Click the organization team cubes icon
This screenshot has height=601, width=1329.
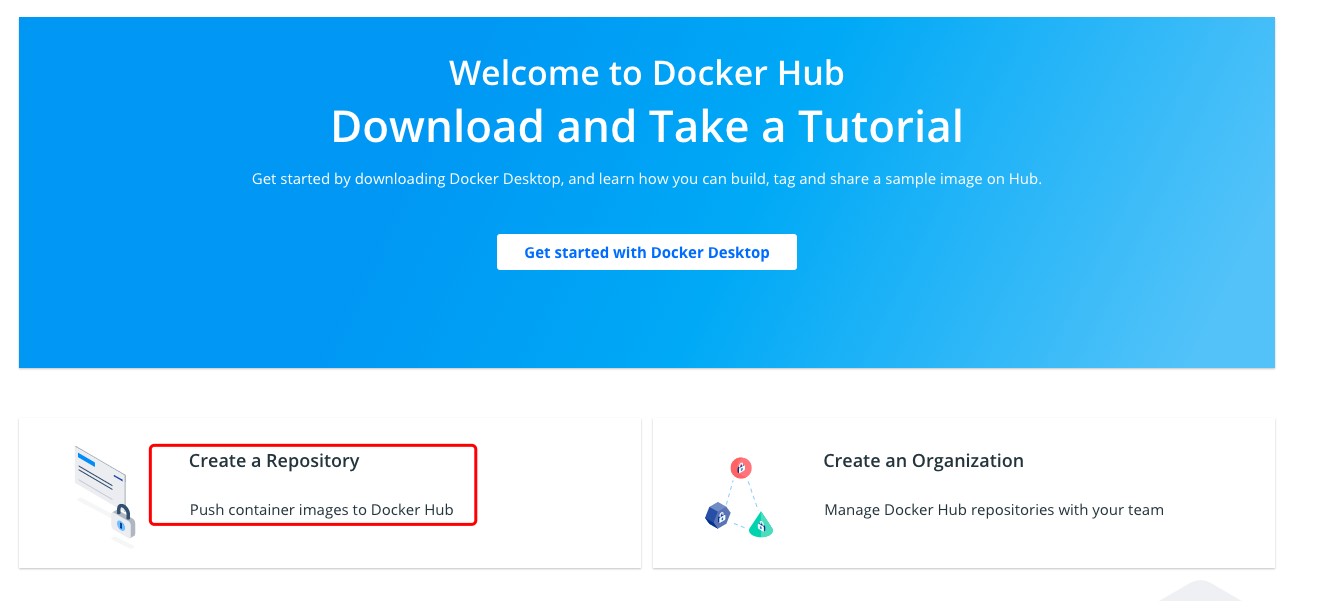click(x=740, y=497)
